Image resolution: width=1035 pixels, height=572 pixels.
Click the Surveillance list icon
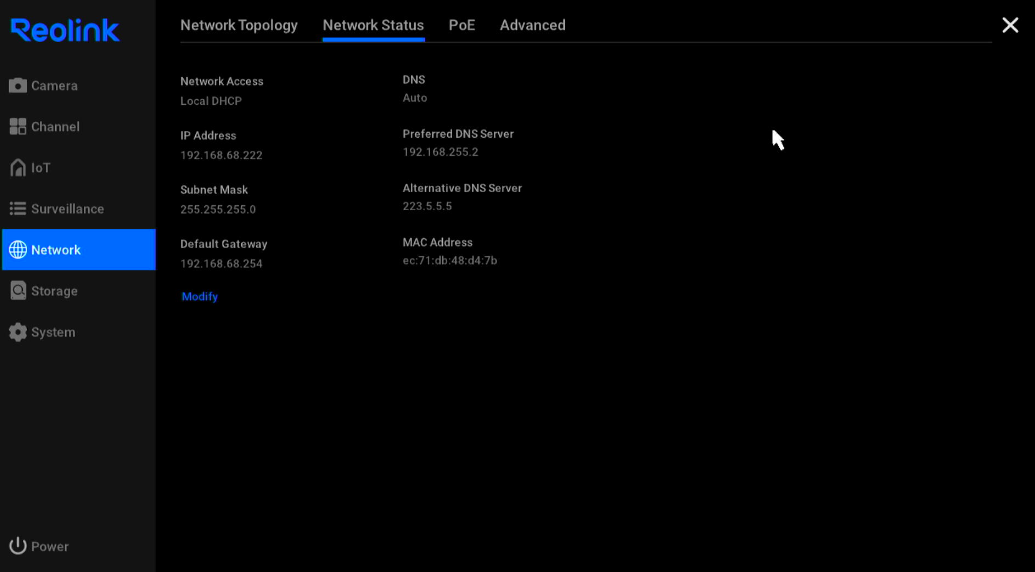[x=18, y=208]
